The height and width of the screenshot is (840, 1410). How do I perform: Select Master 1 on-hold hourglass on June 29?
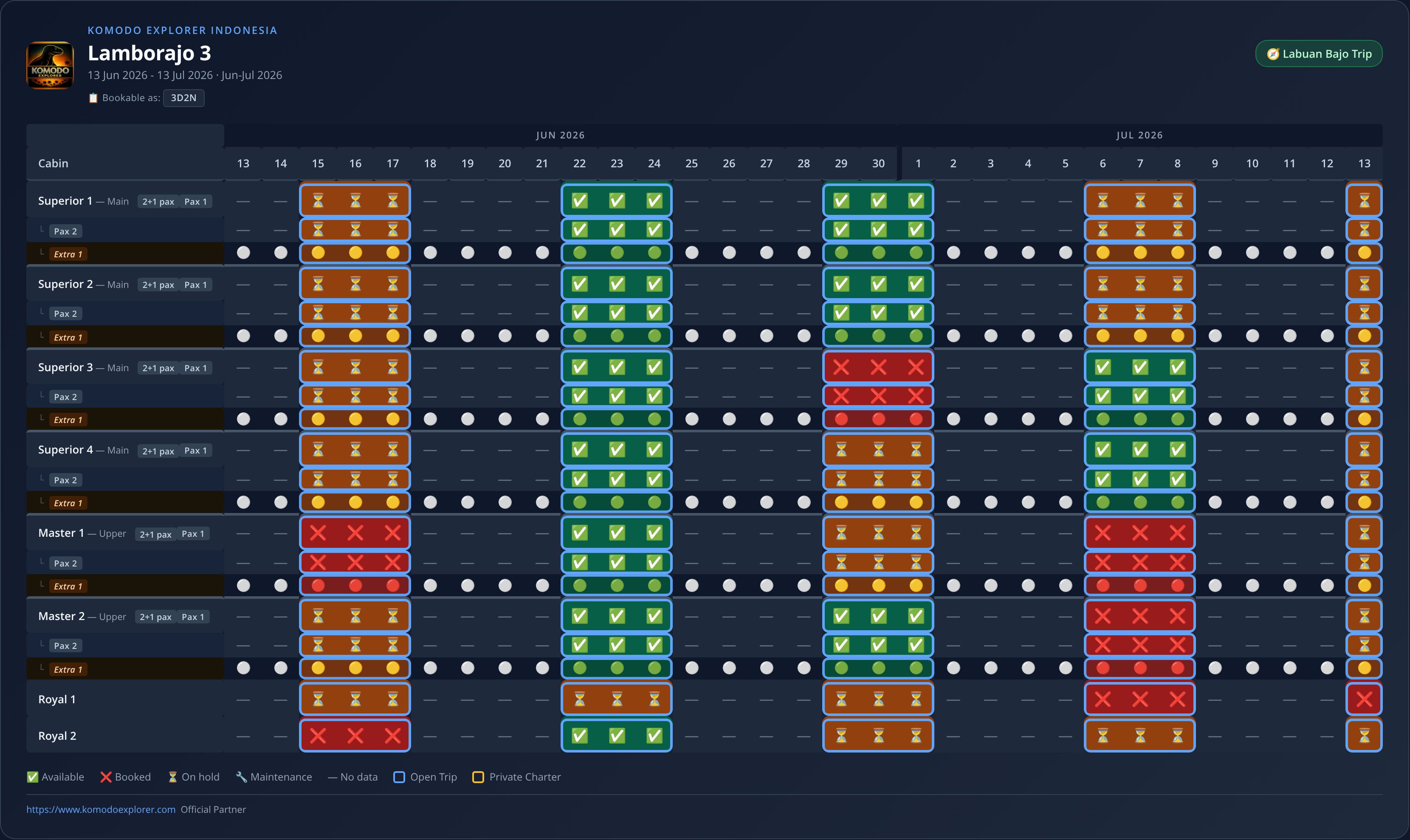pyautogui.click(x=841, y=533)
